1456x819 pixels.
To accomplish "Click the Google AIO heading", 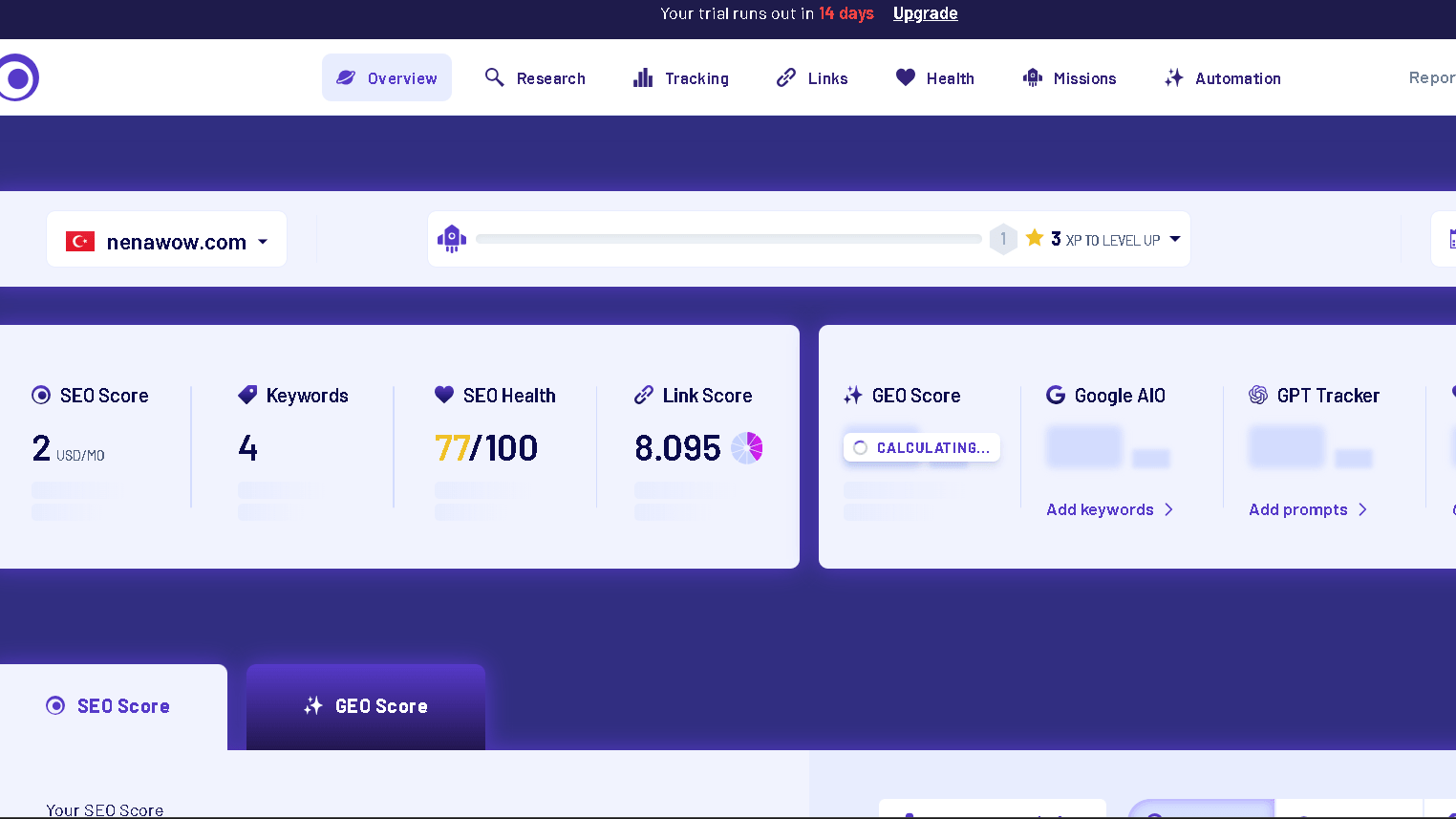I will [x=1120, y=396].
